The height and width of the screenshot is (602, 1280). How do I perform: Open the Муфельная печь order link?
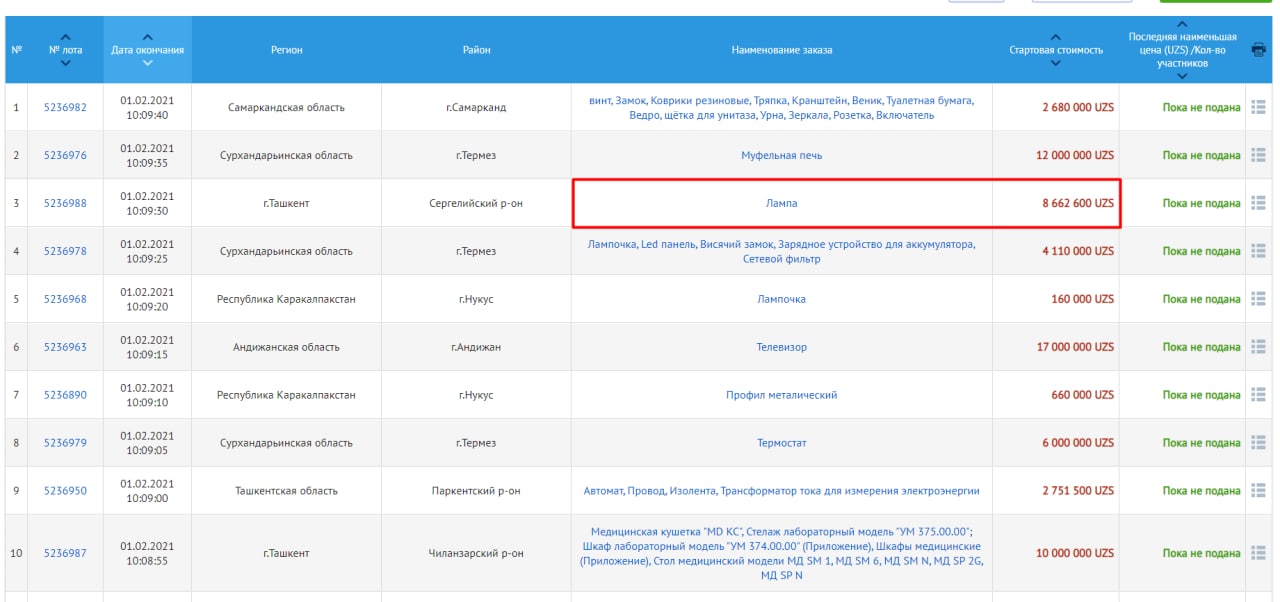[x=781, y=155]
